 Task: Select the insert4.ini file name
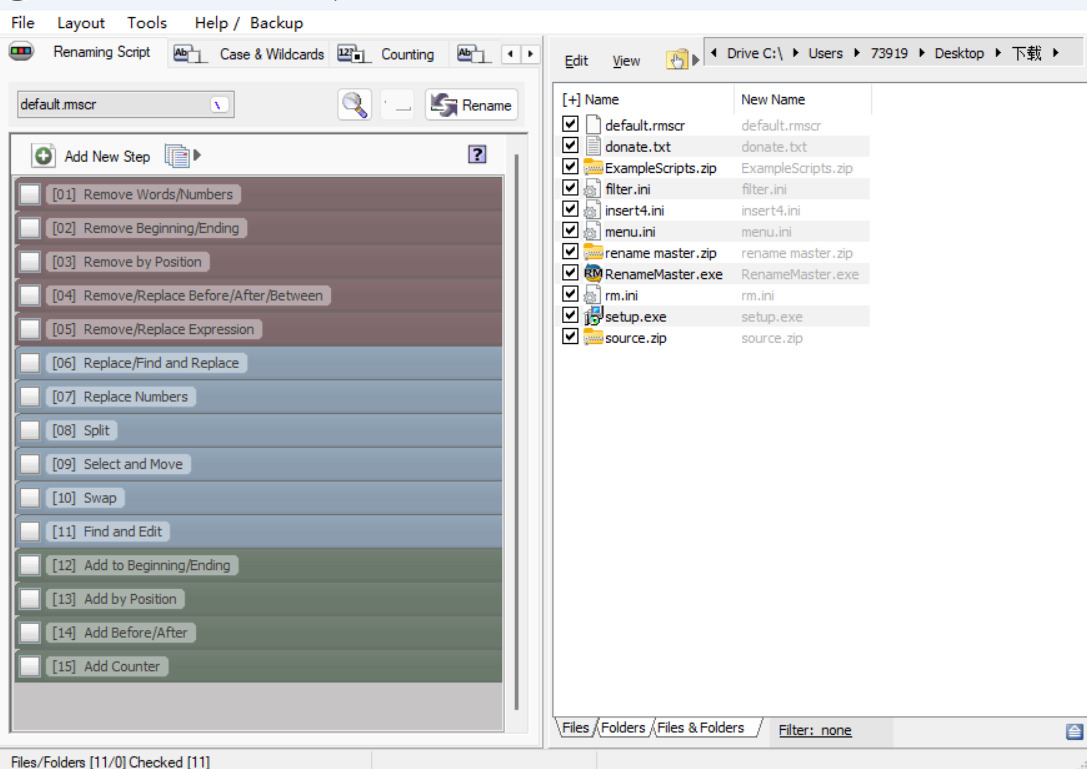click(634, 210)
